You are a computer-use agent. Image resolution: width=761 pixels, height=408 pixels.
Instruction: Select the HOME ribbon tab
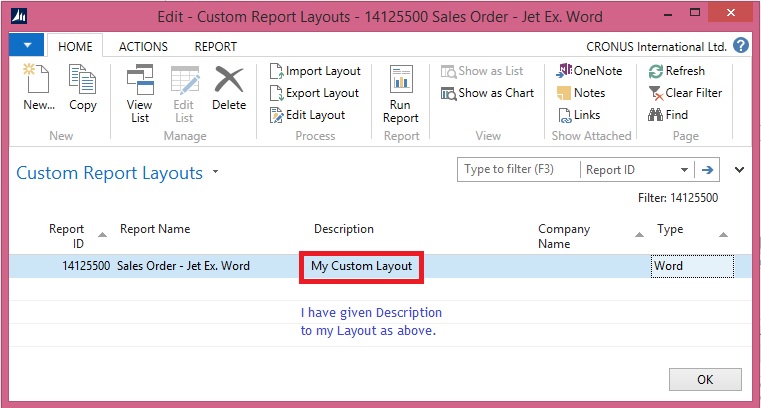[x=75, y=47]
